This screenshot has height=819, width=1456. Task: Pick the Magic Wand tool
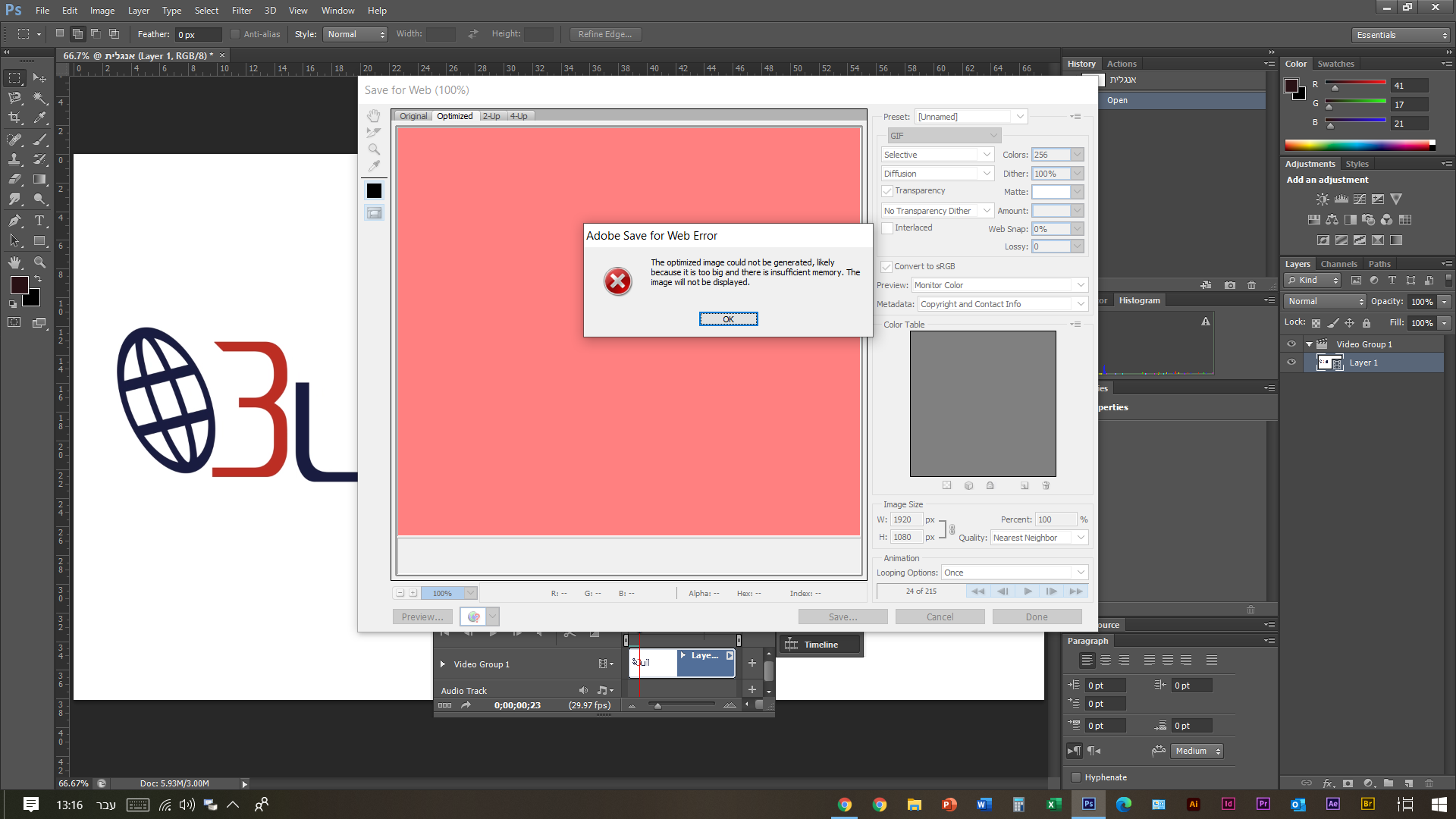click(39, 98)
